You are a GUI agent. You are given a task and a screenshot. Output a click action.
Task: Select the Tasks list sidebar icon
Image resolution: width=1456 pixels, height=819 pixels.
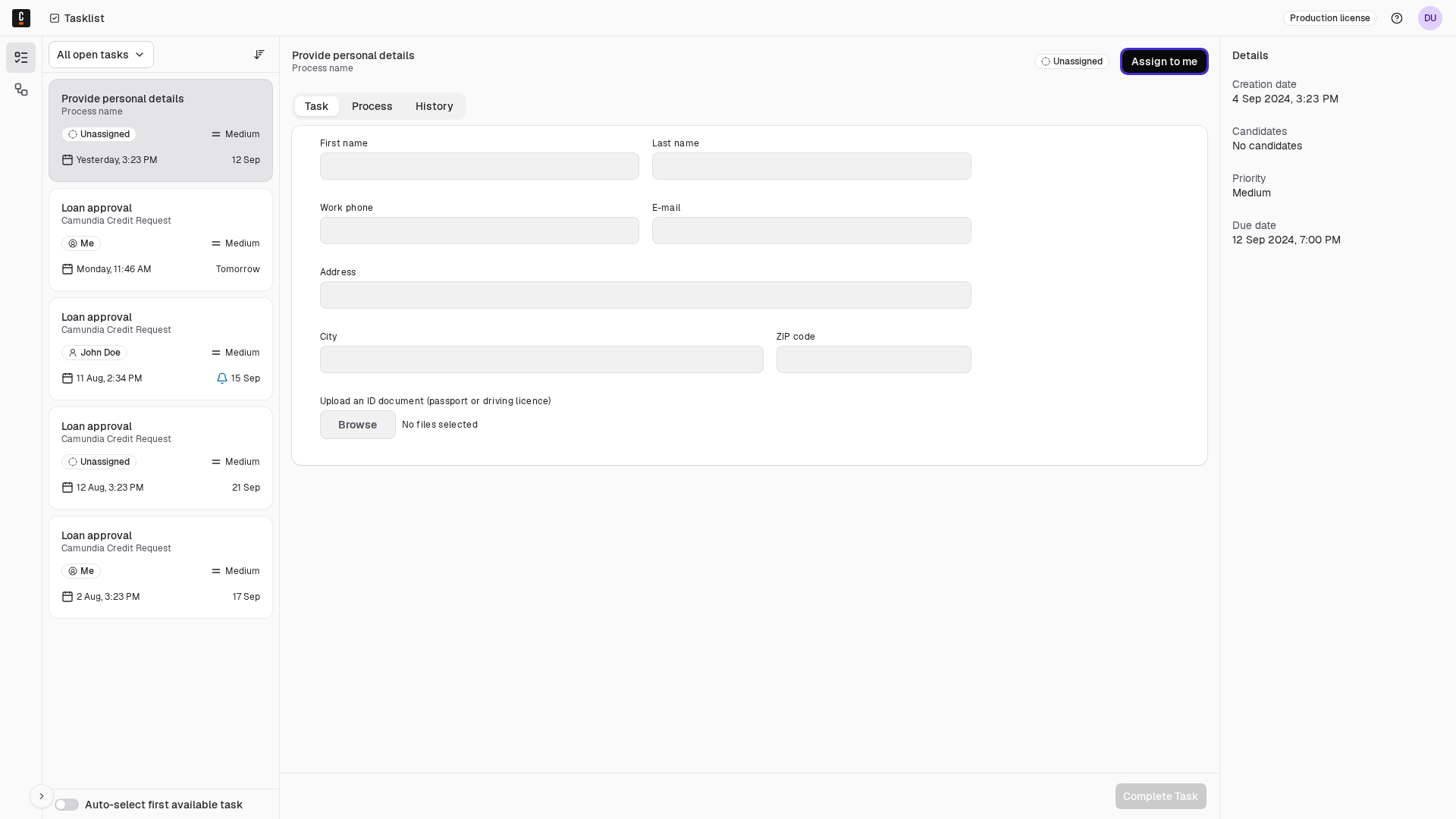[x=21, y=58]
